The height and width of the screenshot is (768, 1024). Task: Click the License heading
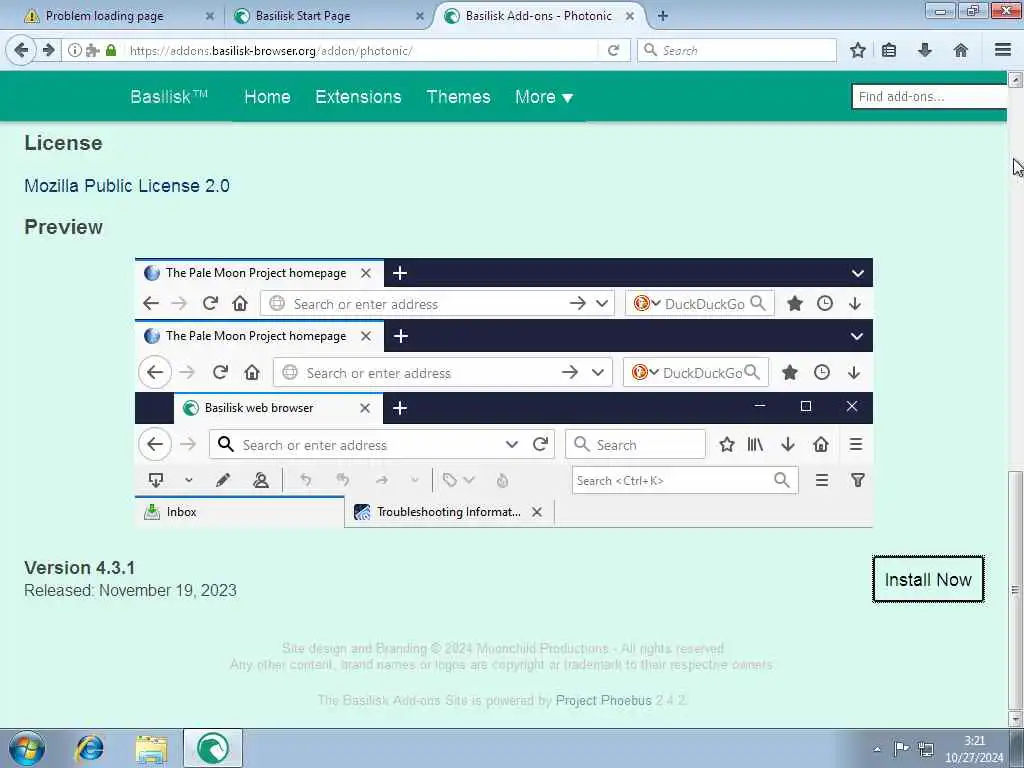(x=63, y=143)
